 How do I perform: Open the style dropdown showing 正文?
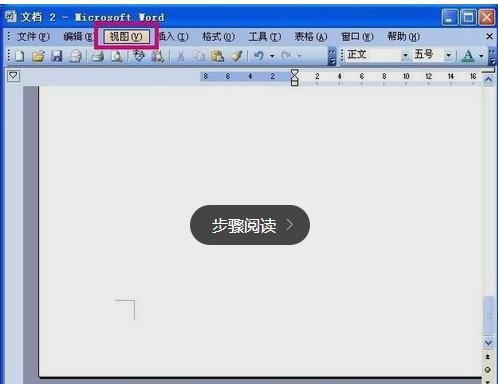(405, 55)
